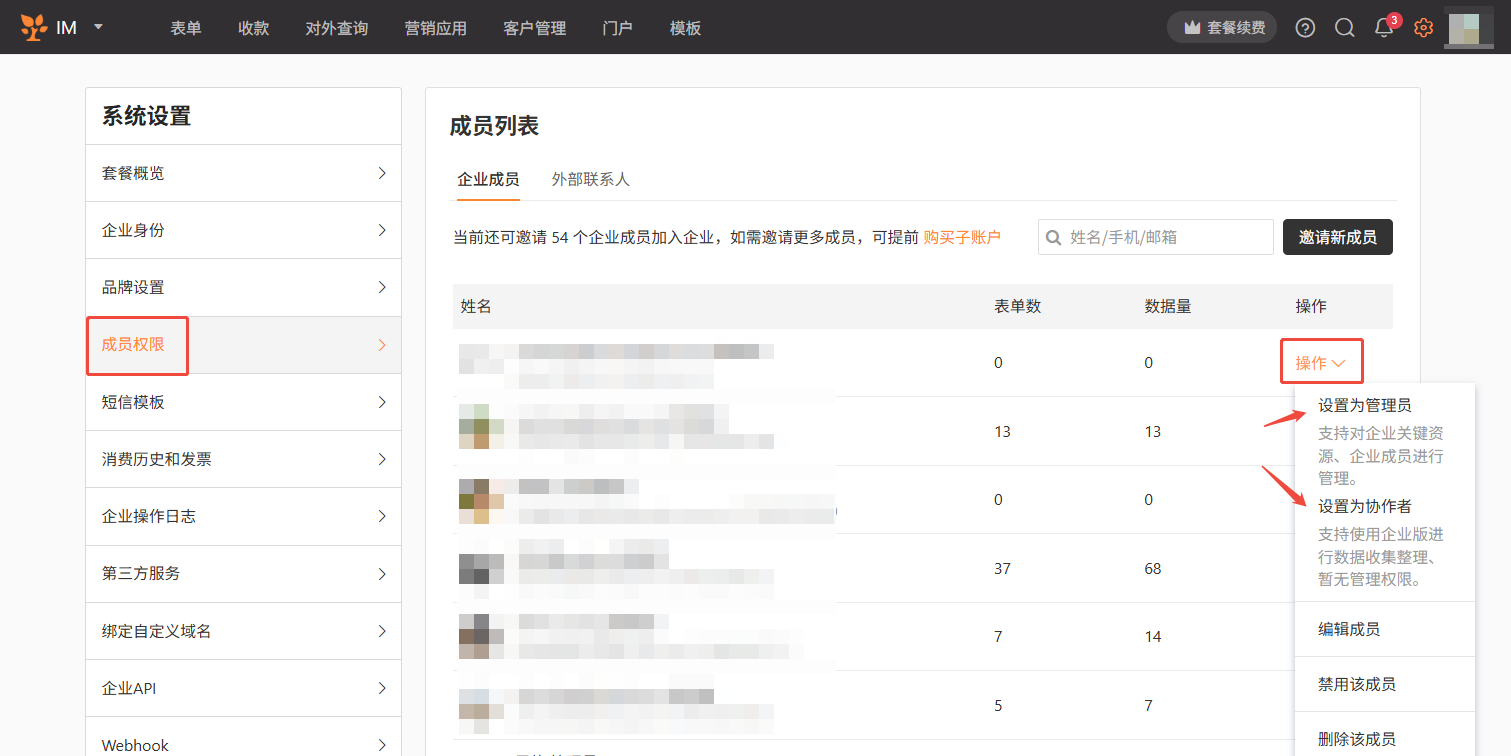
Task: Click the orange settings gear icon
Action: [x=1424, y=28]
